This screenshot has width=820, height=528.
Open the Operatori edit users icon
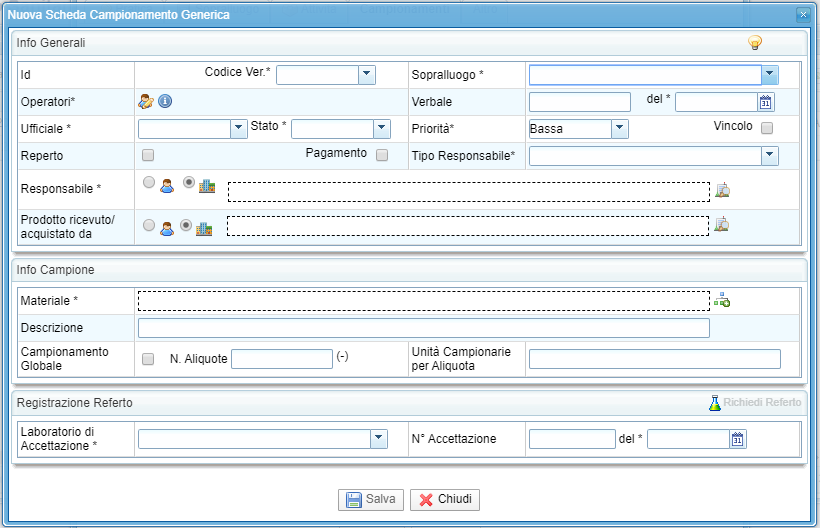(x=146, y=101)
